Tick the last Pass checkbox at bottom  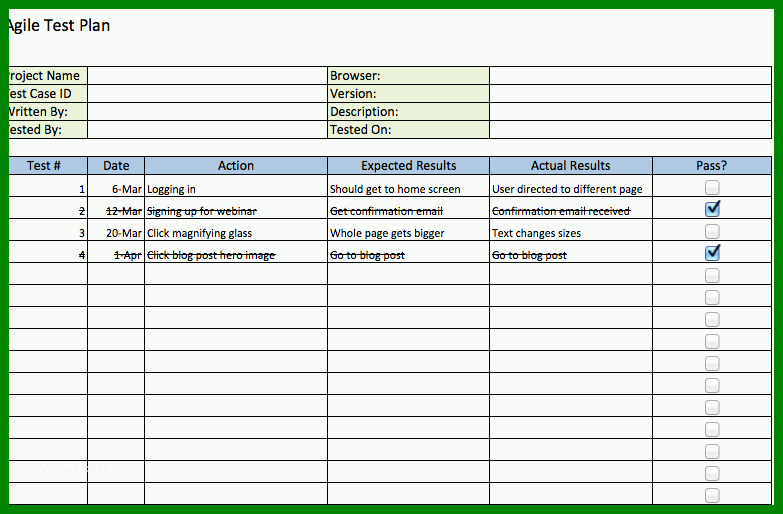point(712,496)
